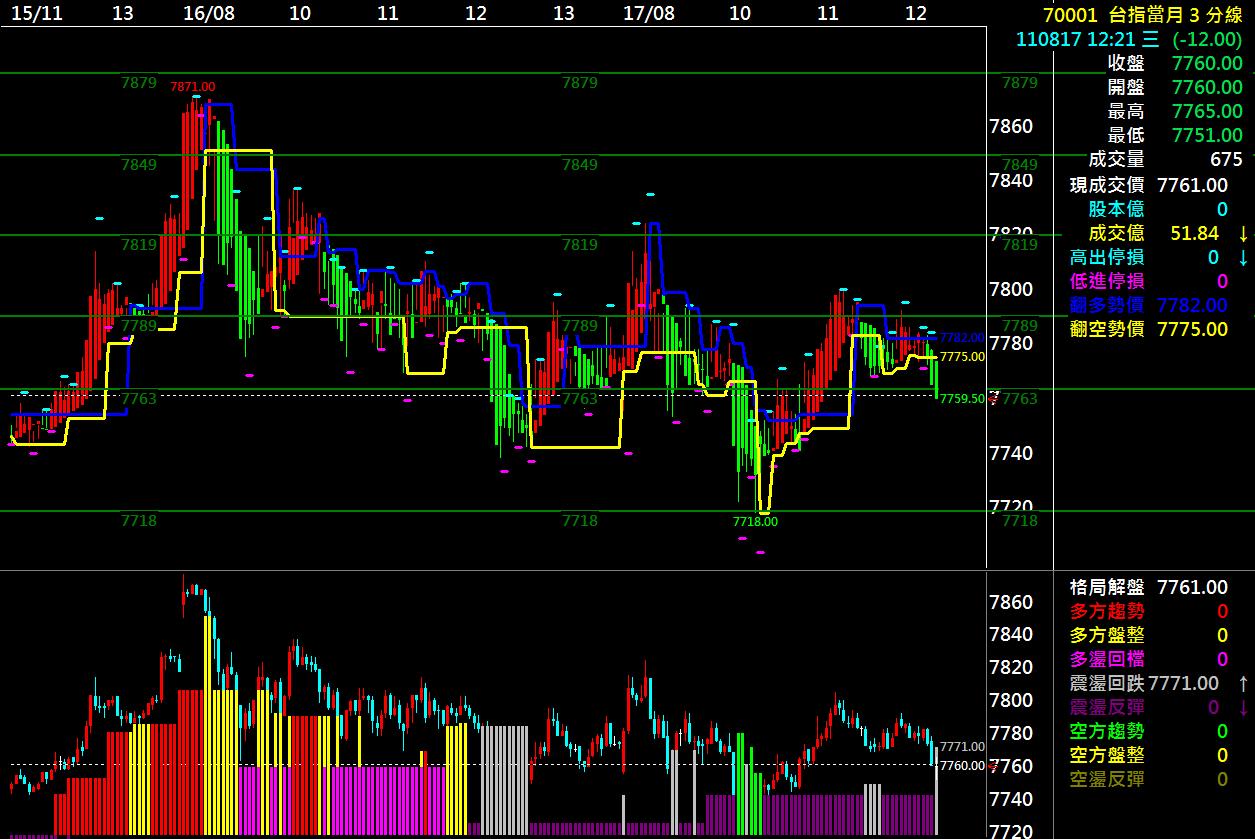Click the change value '(-12.00)'
The width and height of the screenshot is (1255, 839).
(1207, 39)
